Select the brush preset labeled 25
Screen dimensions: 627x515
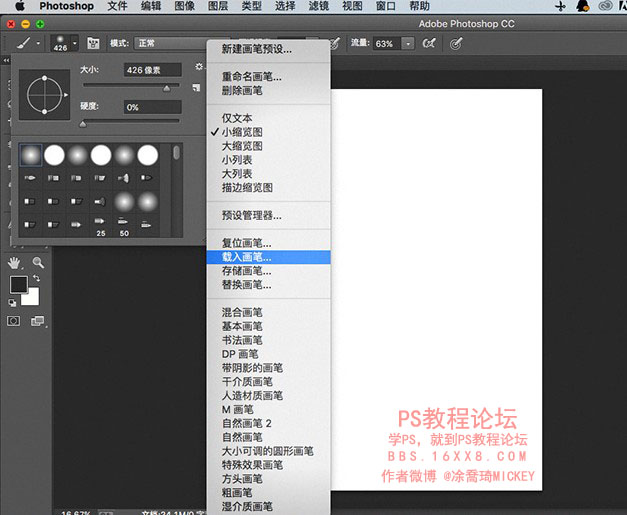coord(100,226)
